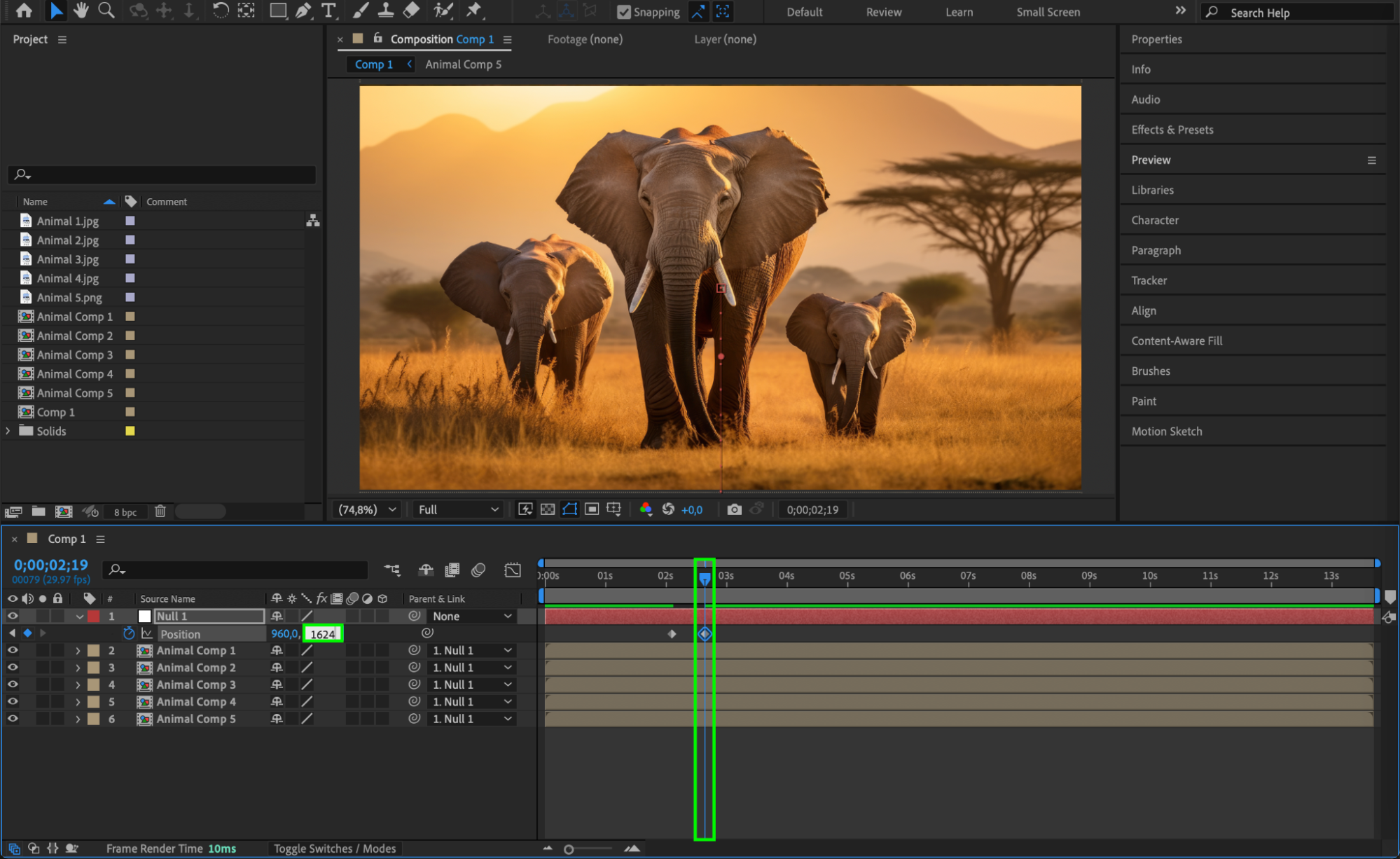The height and width of the screenshot is (859, 1400).
Task: Open the Full resolution dropdown
Action: [458, 509]
